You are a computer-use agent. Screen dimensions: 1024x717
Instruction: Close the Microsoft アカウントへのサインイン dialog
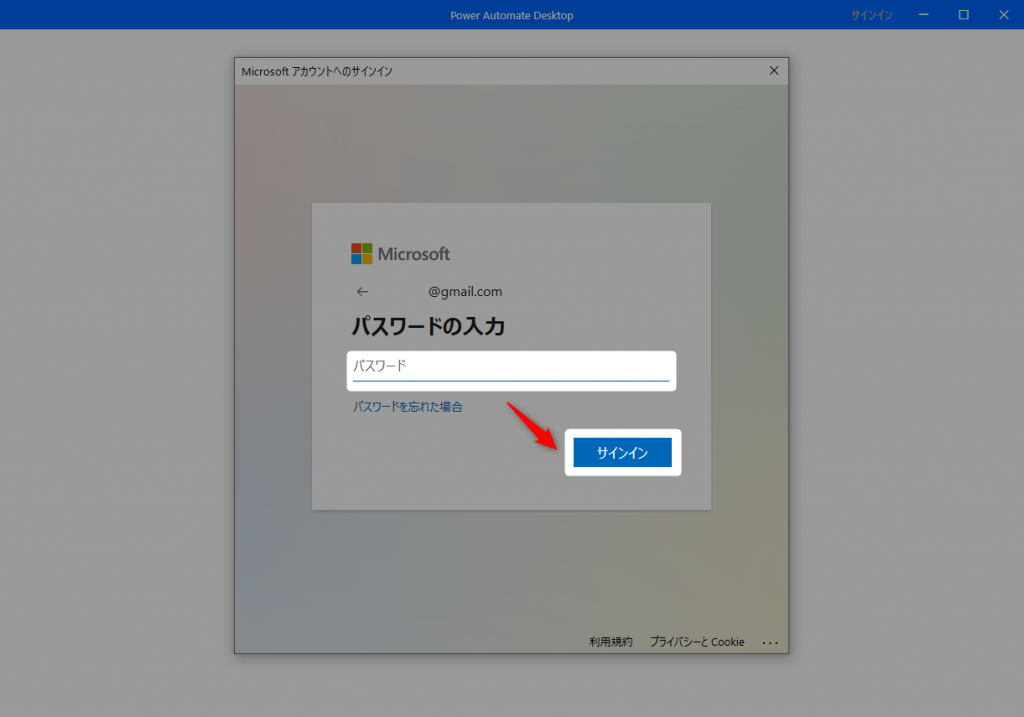(774, 71)
